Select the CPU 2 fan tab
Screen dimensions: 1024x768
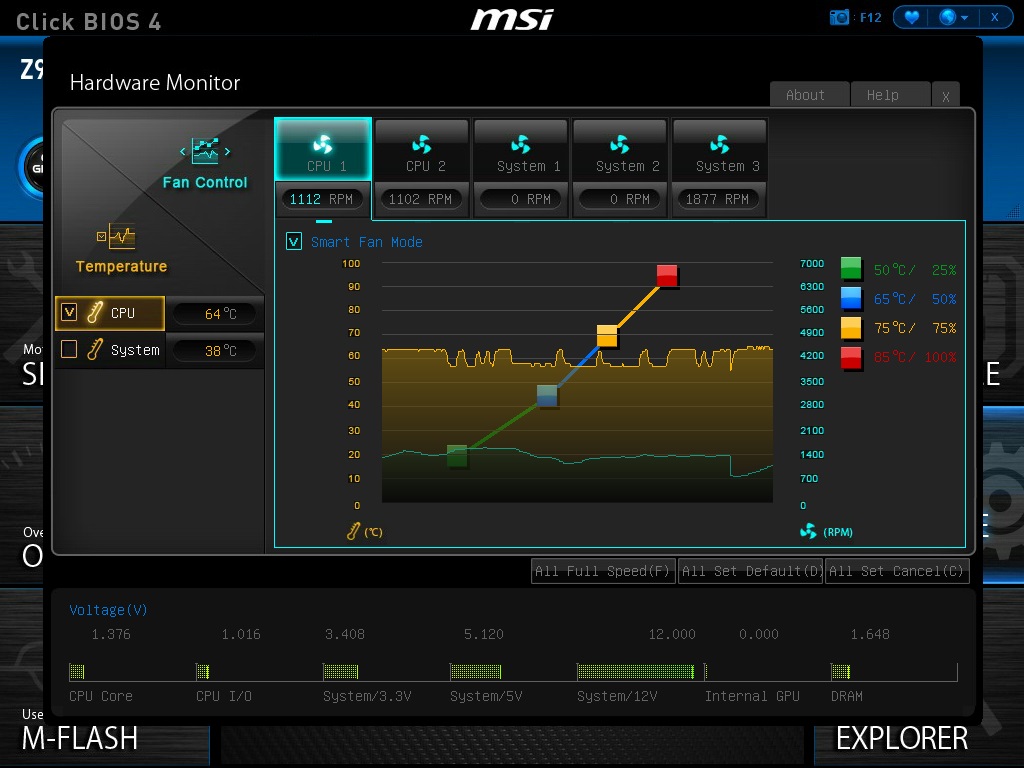(x=422, y=151)
